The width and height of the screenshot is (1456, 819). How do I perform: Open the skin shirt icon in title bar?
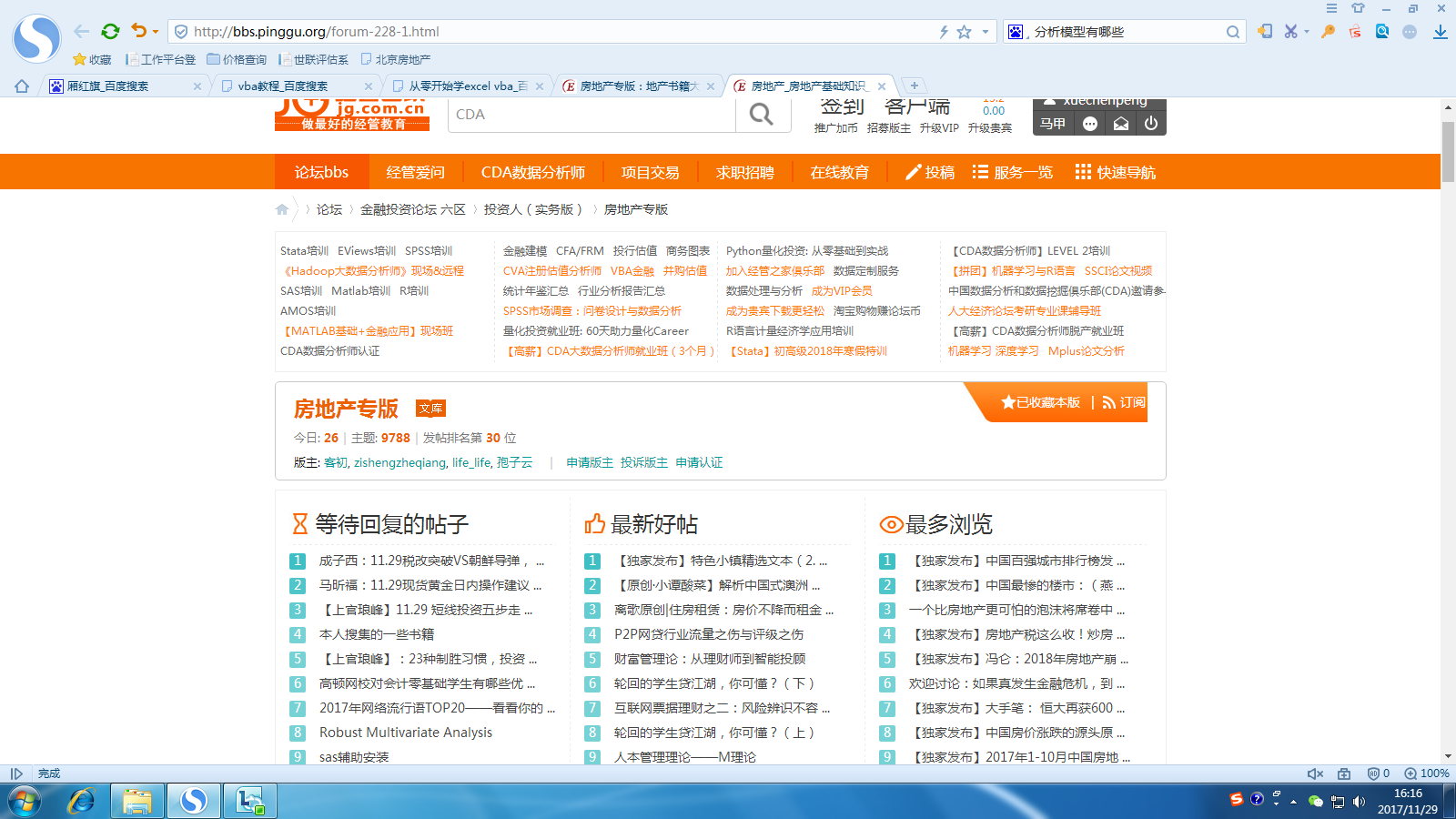tap(1359, 8)
